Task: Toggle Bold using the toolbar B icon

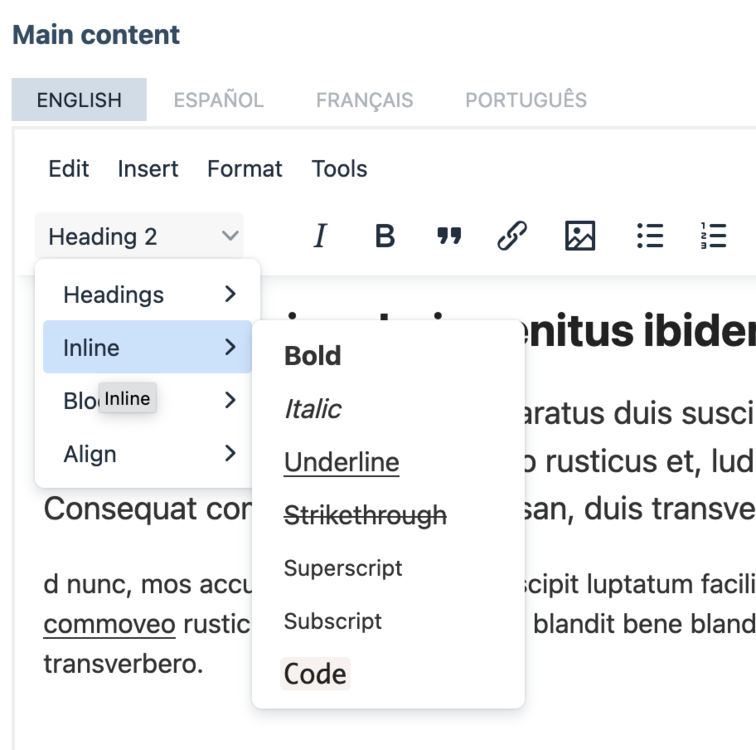Action: coord(385,236)
